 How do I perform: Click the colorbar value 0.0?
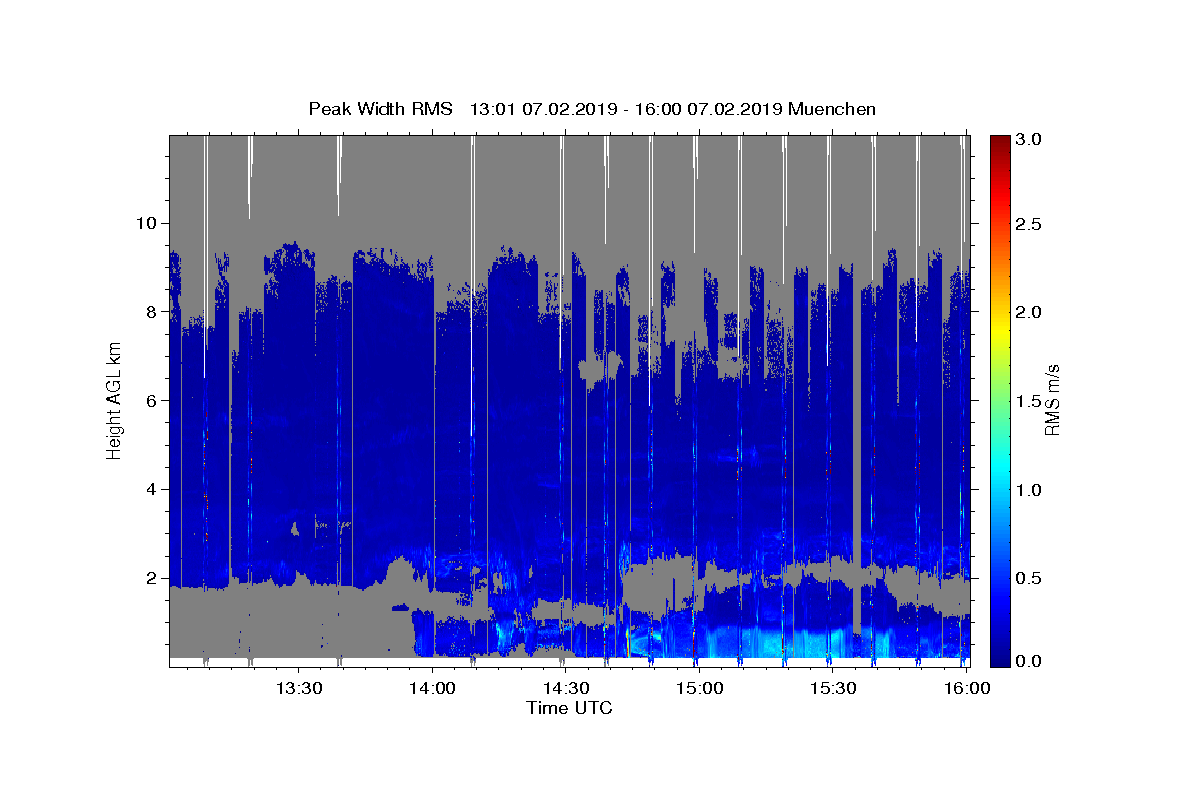click(x=1030, y=661)
